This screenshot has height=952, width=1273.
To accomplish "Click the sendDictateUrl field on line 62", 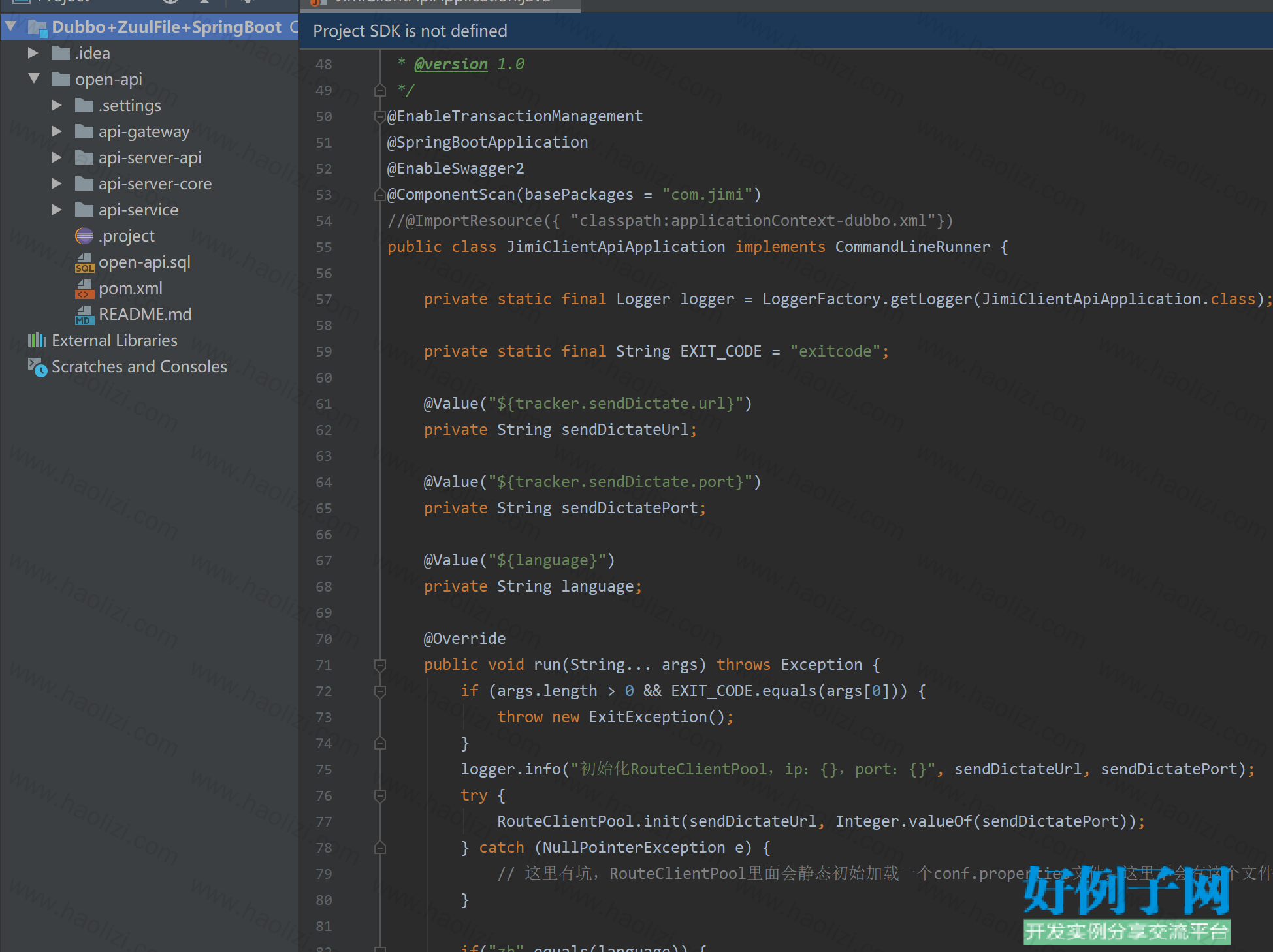I will 625,430.
